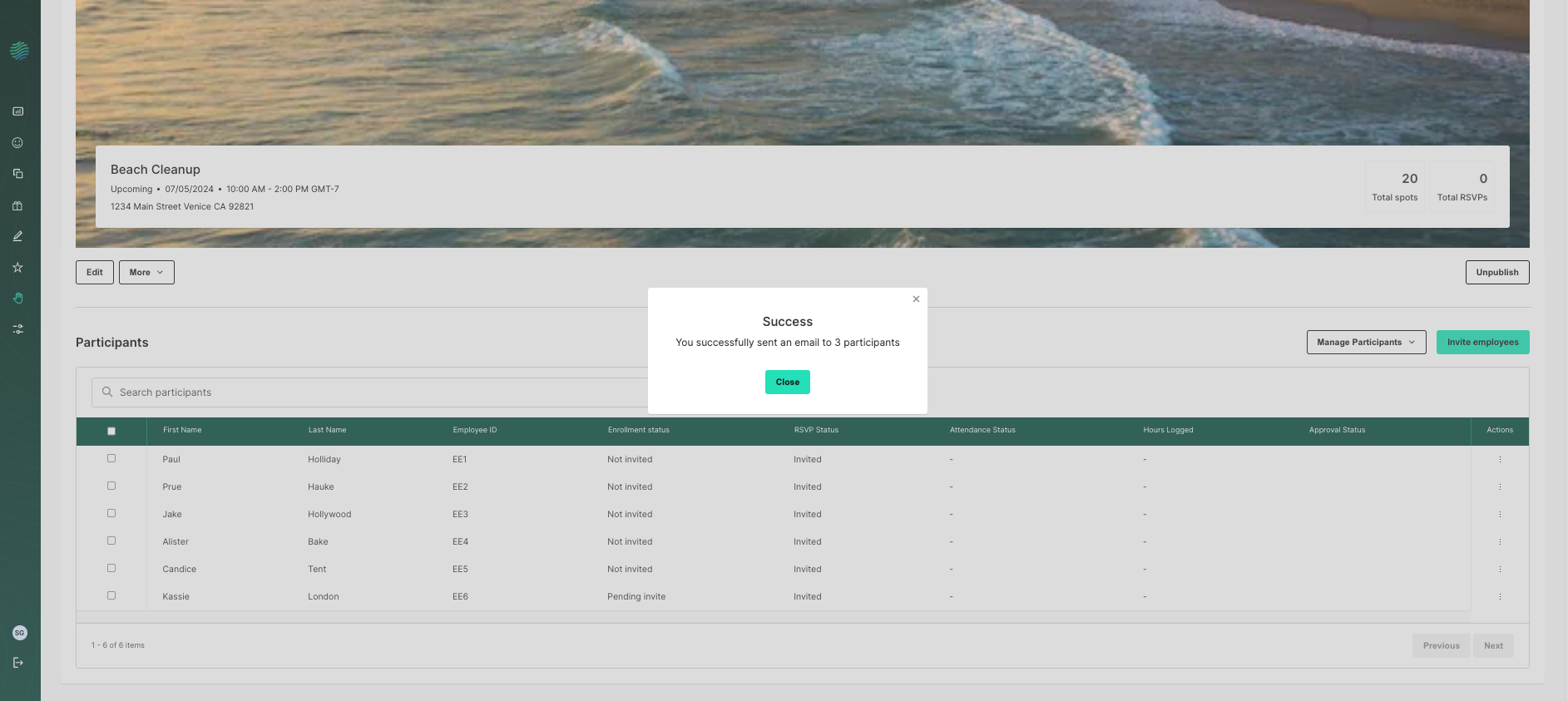Image resolution: width=1568 pixels, height=701 pixels.
Task: Check the box for Paul Holliday
Action: point(111,458)
